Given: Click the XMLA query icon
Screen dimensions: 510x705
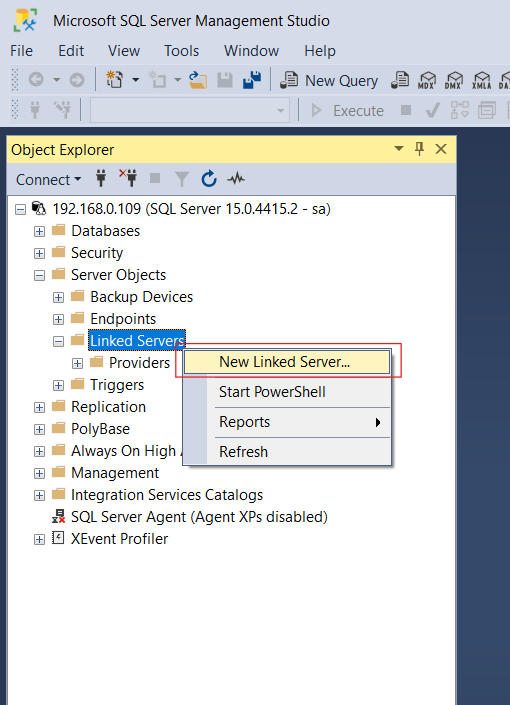Looking at the screenshot, I should (x=481, y=81).
